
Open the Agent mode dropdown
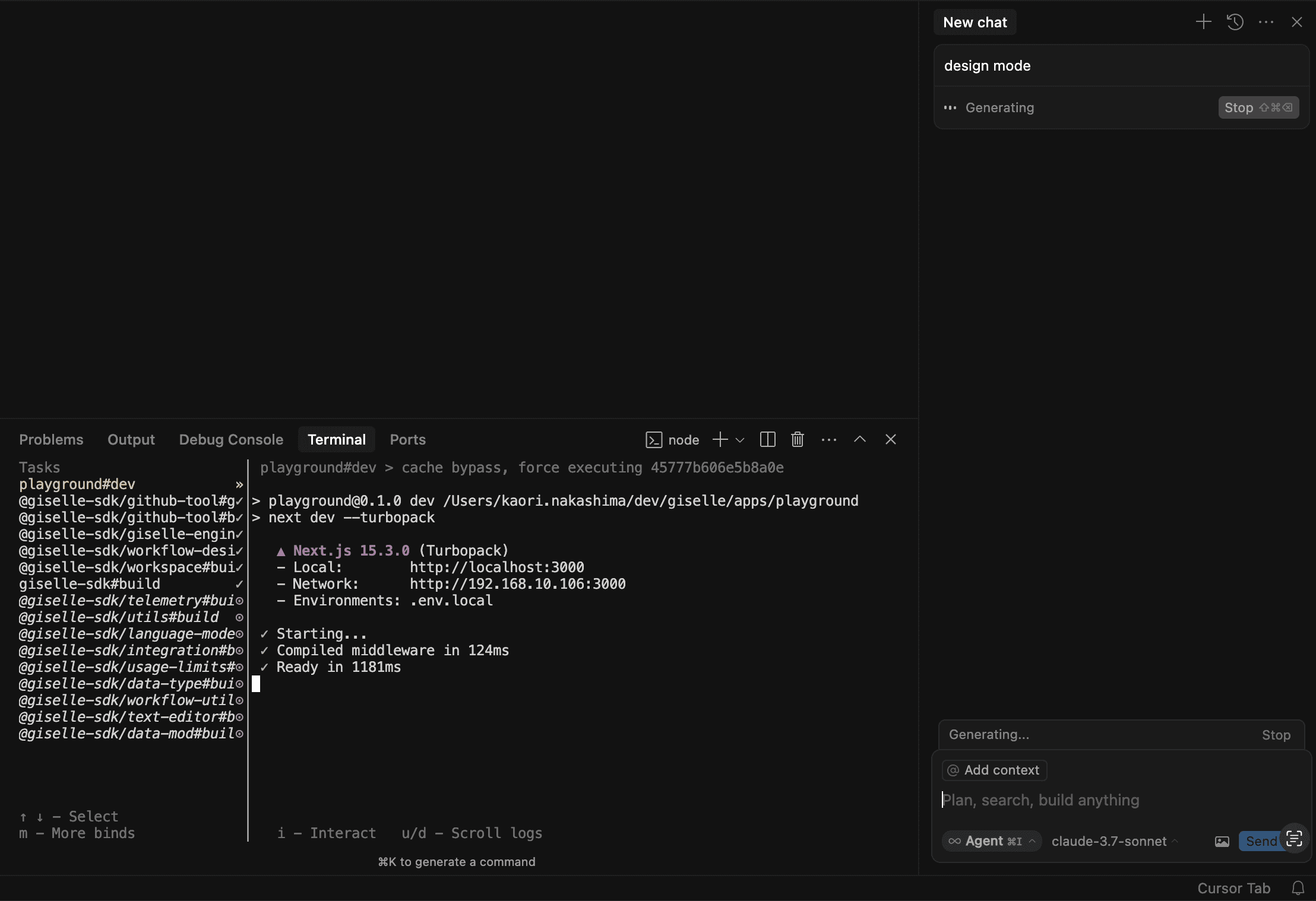point(991,841)
